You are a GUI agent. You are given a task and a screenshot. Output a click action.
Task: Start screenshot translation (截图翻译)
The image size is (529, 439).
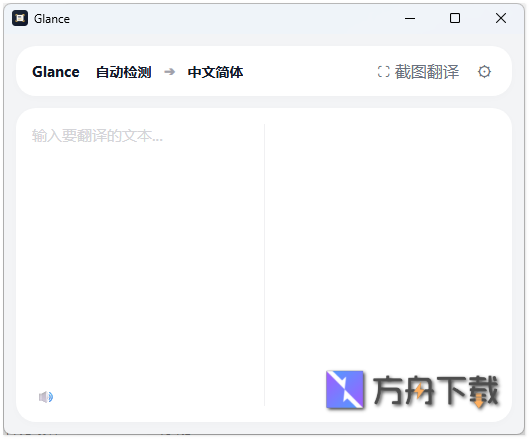418,72
